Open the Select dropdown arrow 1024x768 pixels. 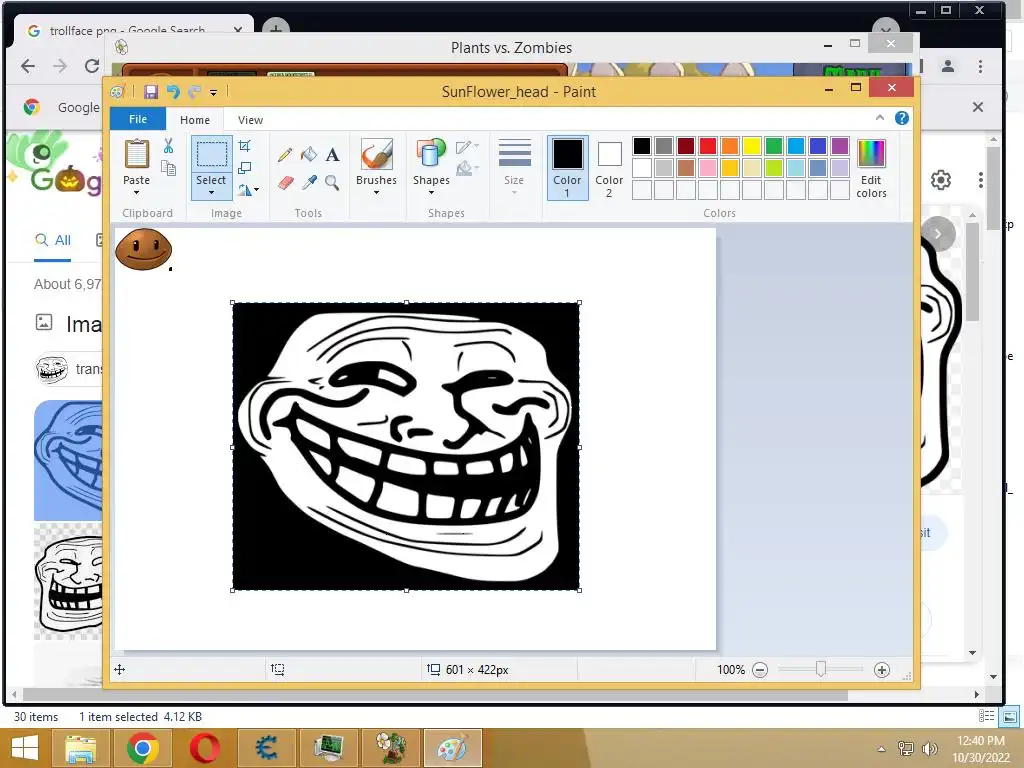click(x=212, y=193)
